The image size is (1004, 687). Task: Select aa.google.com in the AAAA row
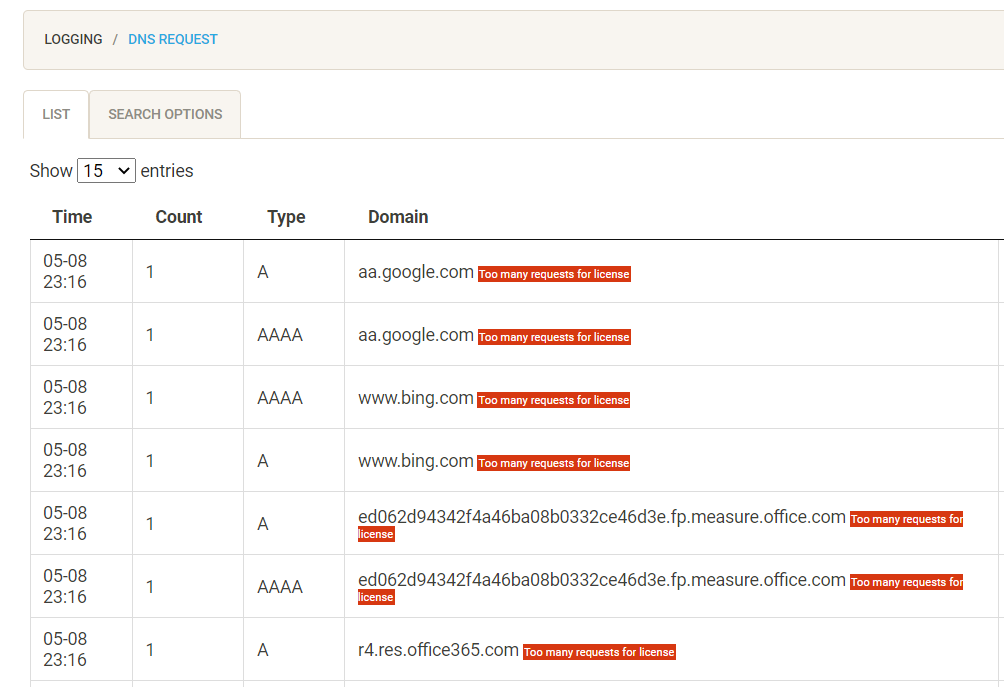[416, 335]
